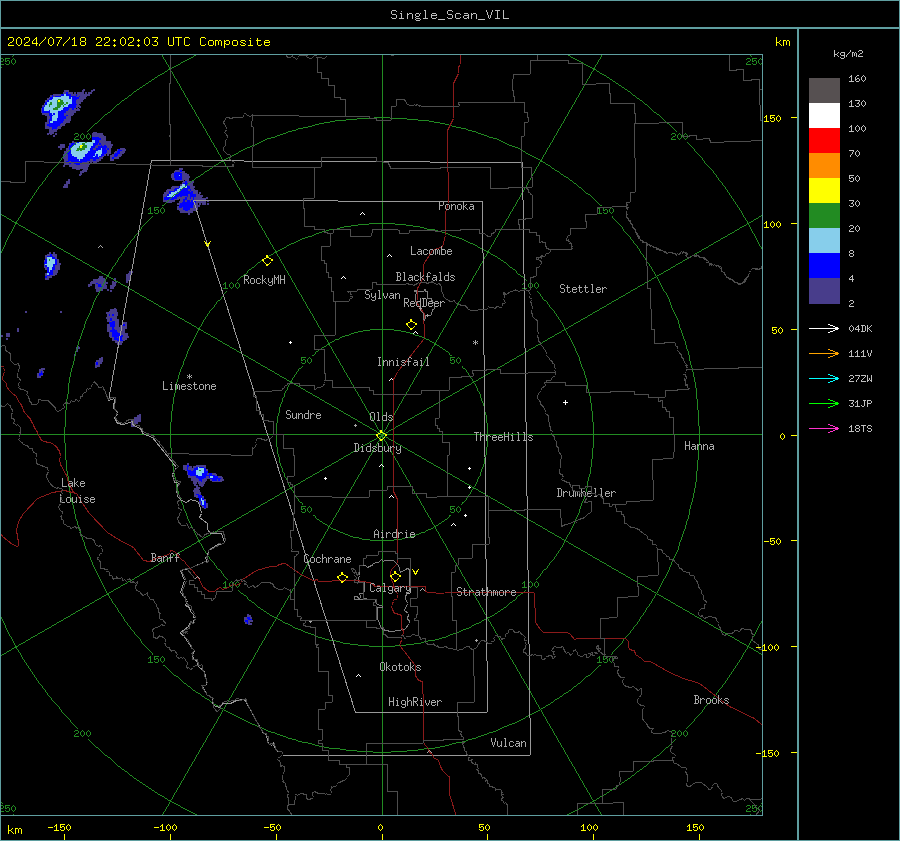Click the Lacombe city label

pyautogui.click(x=431, y=251)
